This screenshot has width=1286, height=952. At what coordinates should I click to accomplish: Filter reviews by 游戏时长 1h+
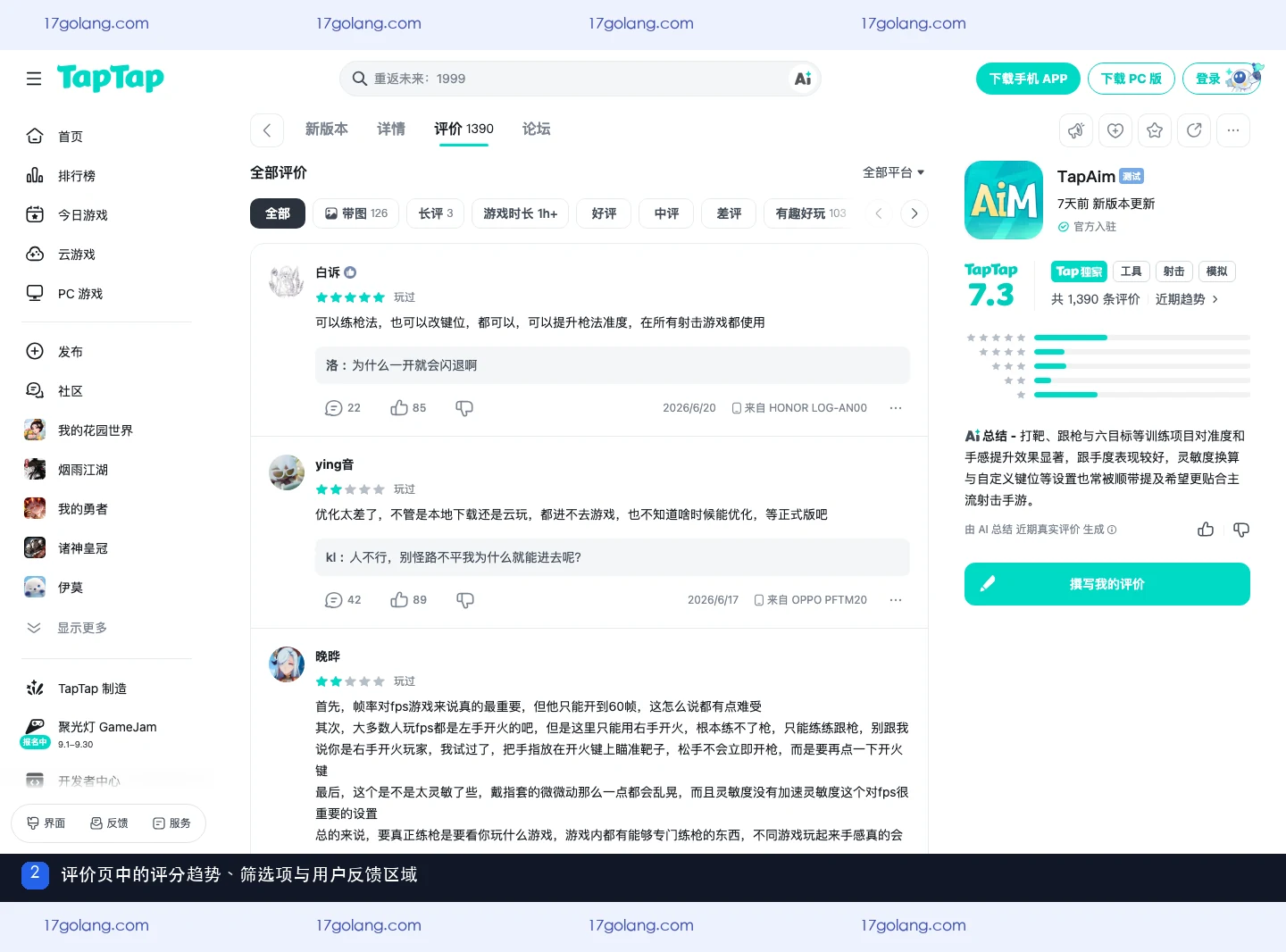[521, 213]
